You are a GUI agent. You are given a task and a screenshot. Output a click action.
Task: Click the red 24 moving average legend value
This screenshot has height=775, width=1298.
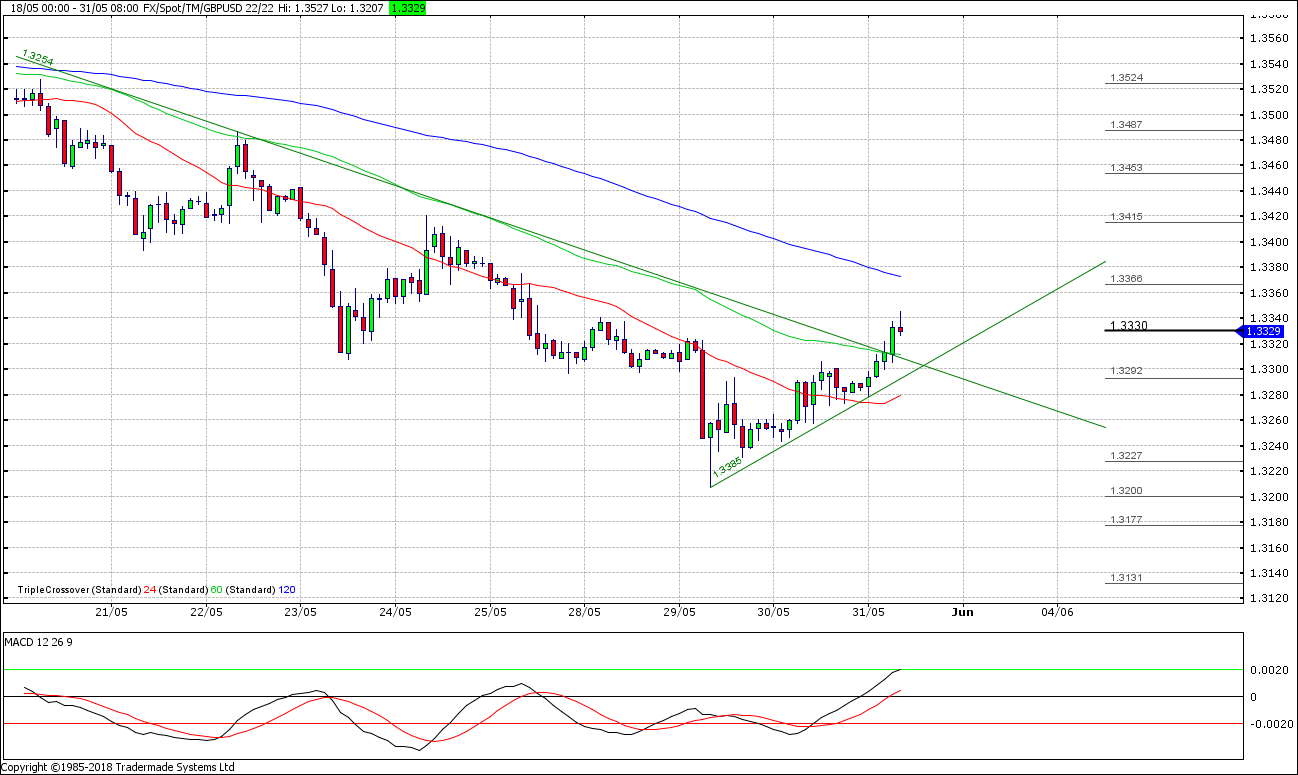150,590
